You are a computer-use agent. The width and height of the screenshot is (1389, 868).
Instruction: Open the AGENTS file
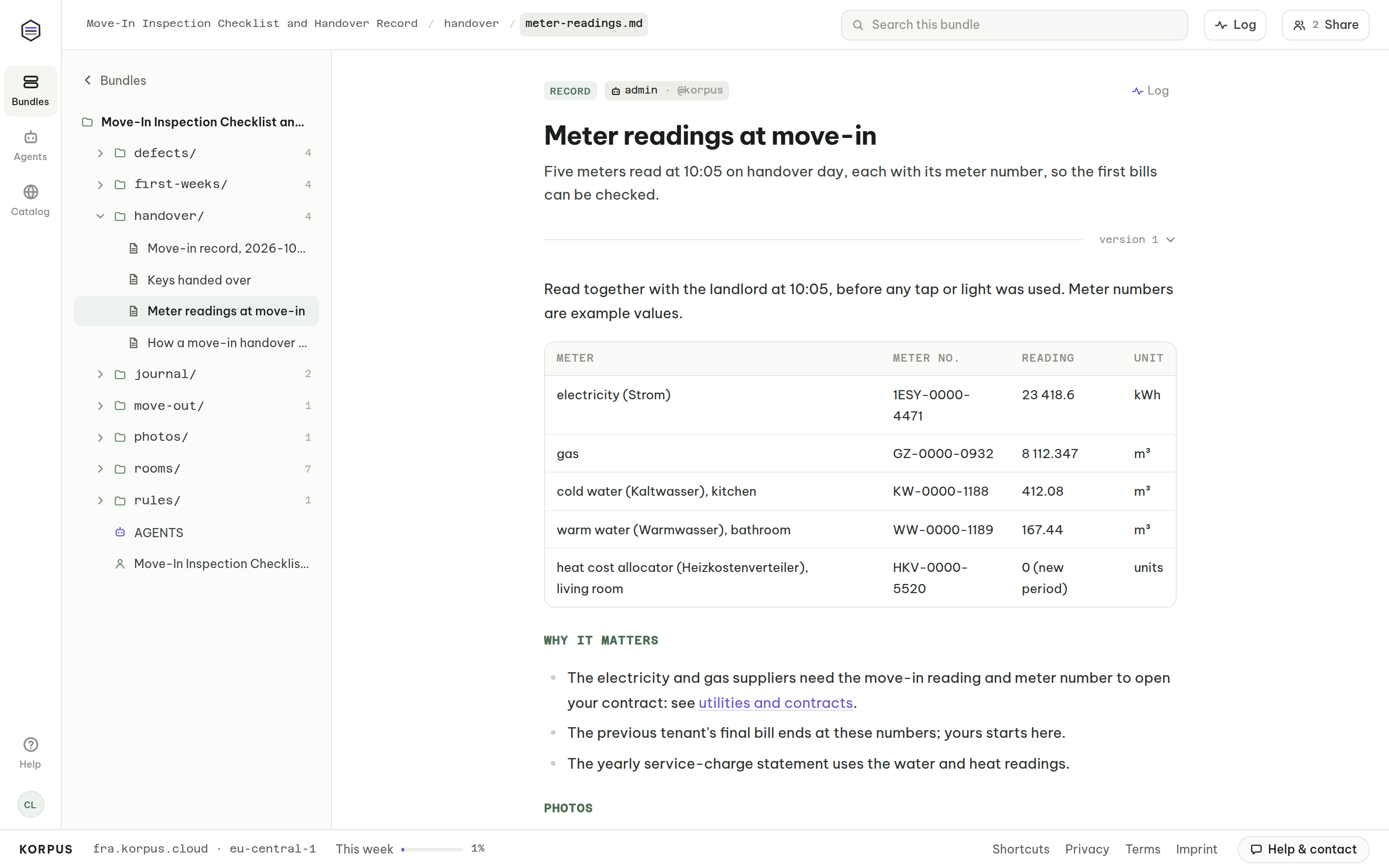pyautogui.click(x=196, y=532)
